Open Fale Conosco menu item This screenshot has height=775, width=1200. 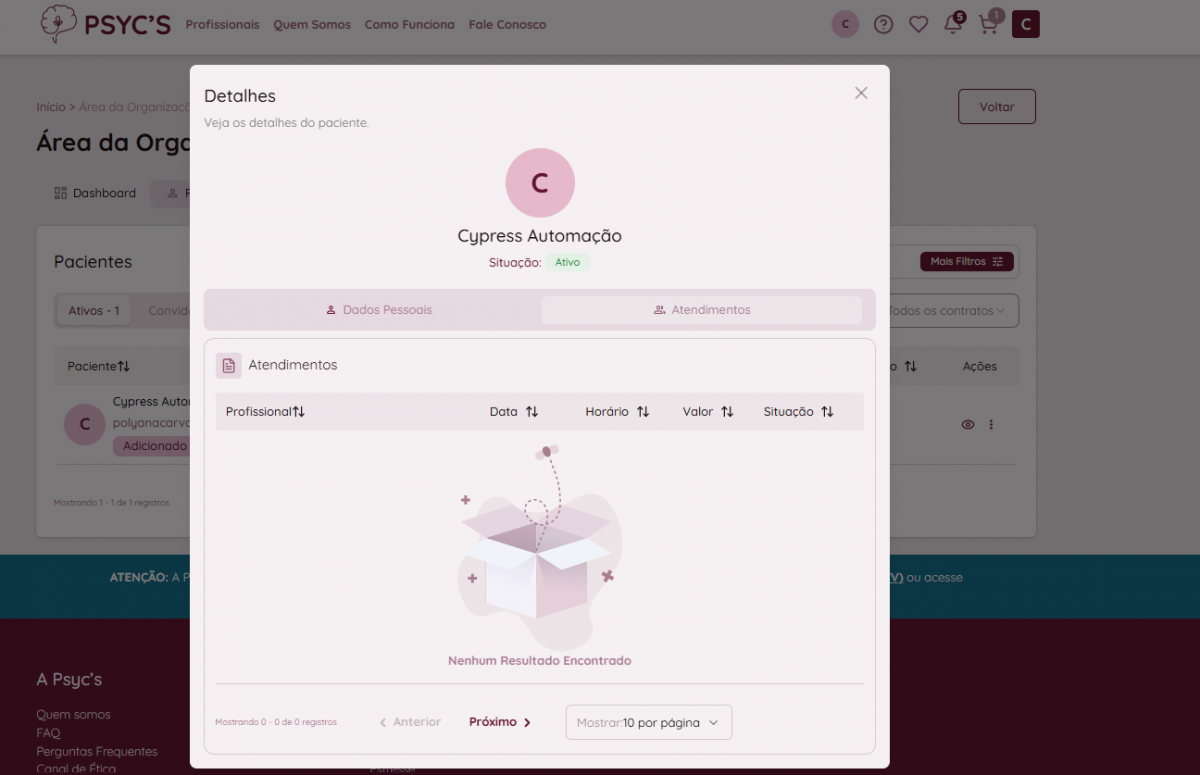tap(507, 24)
